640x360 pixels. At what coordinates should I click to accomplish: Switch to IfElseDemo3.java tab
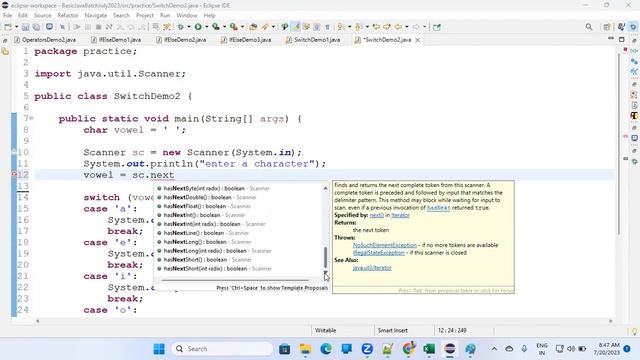coord(246,40)
